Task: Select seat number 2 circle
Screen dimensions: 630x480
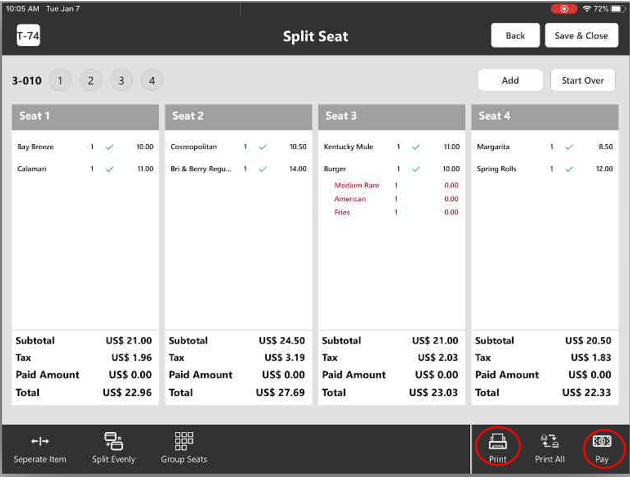Action: click(90, 81)
